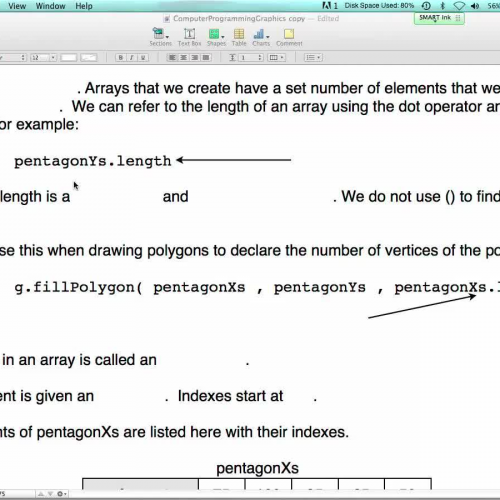Toggle underline formatting button
The width and height of the screenshot is (500, 500).
coord(143,58)
